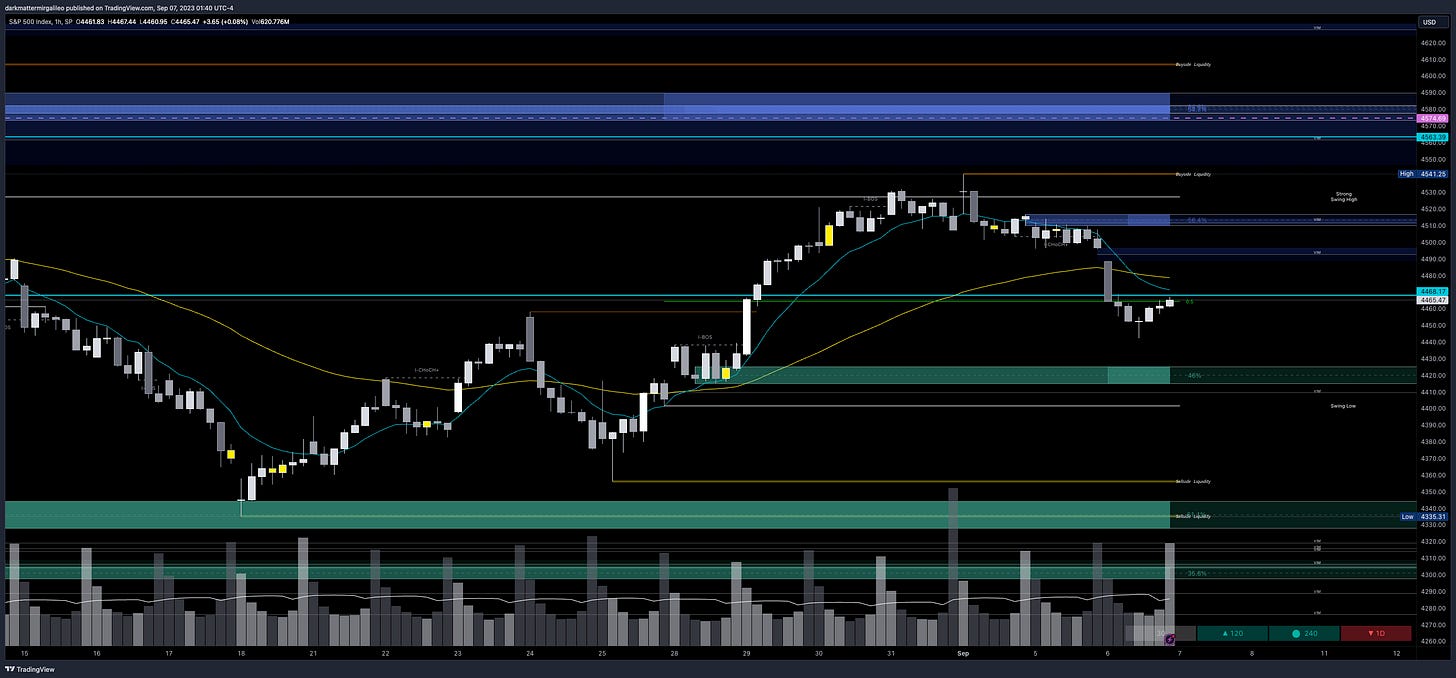Select the 240 timeframe signal button
1456x678 pixels.
[1303, 633]
